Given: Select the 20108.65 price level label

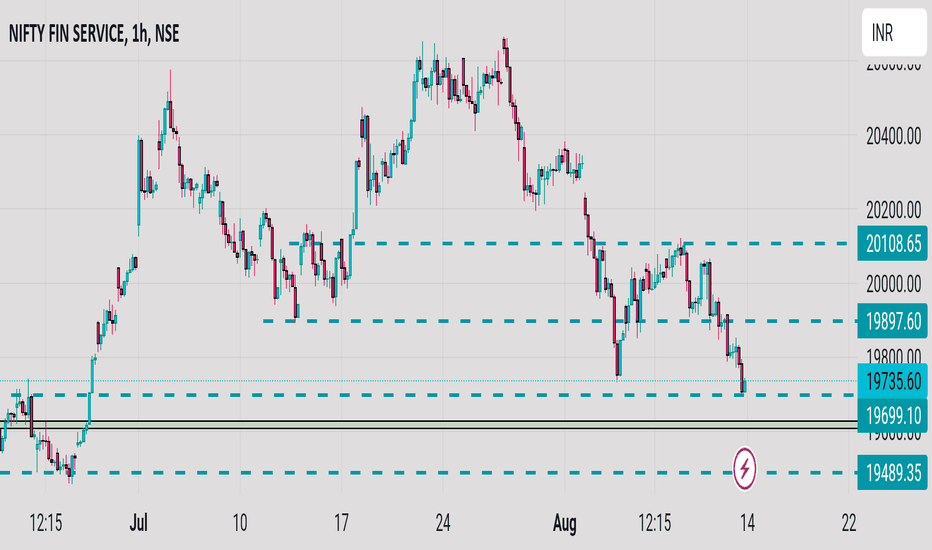Looking at the screenshot, I should point(892,244).
